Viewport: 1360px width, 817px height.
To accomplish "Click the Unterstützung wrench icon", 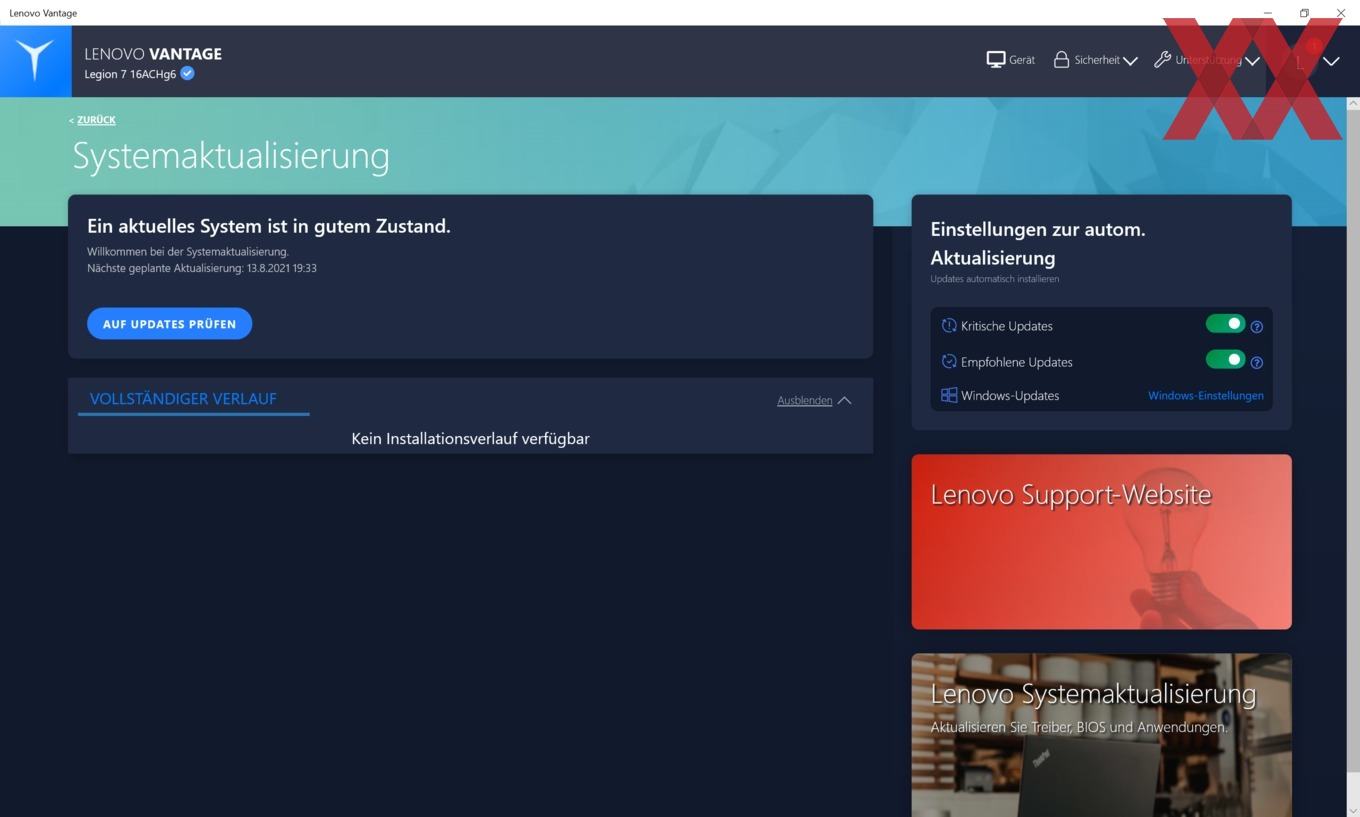I will (x=1162, y=60).
